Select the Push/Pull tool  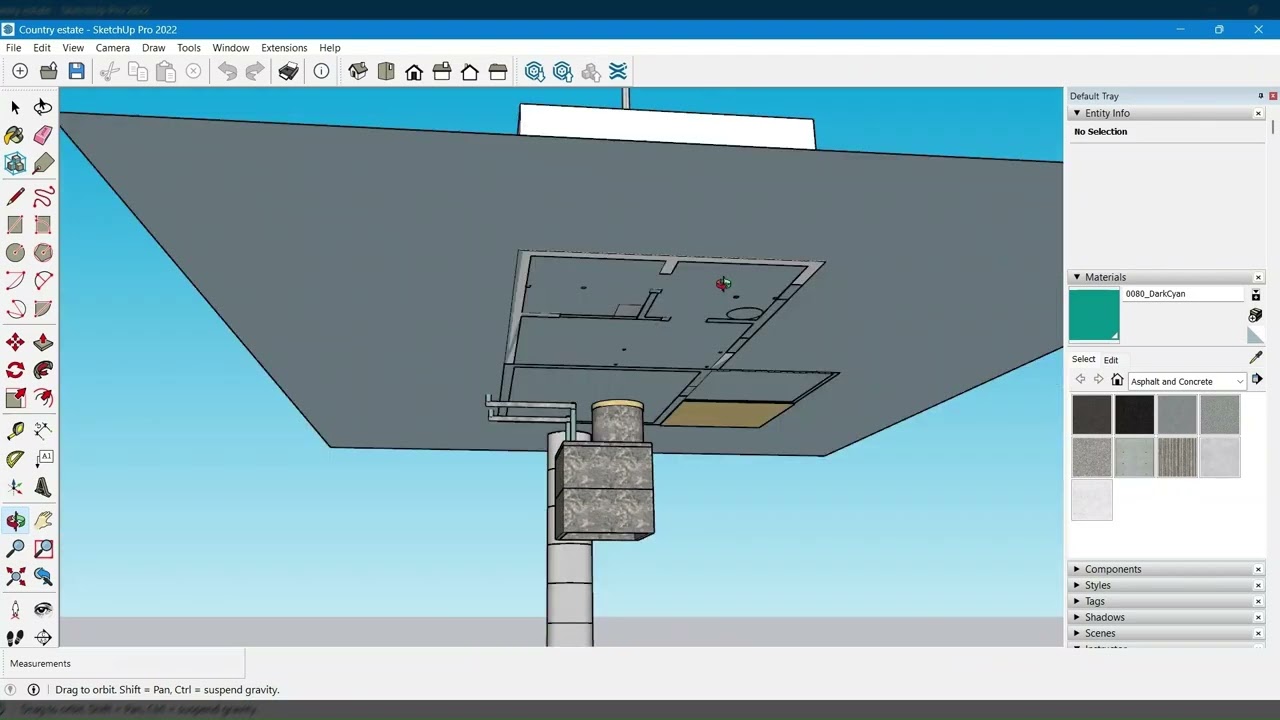click(x=43, y=343)
